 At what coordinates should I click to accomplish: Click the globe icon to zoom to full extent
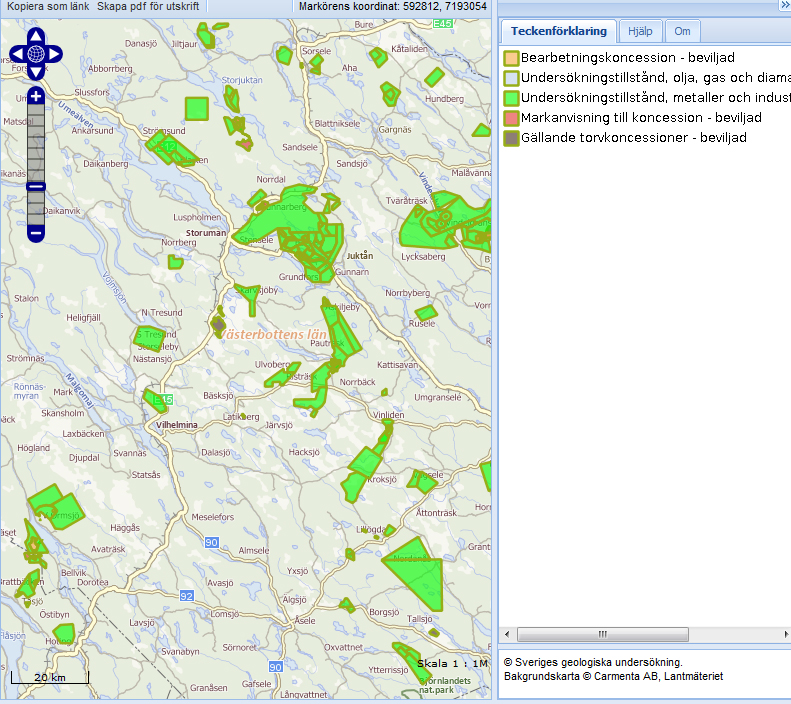pyautogui.click(x=36, y=53)
